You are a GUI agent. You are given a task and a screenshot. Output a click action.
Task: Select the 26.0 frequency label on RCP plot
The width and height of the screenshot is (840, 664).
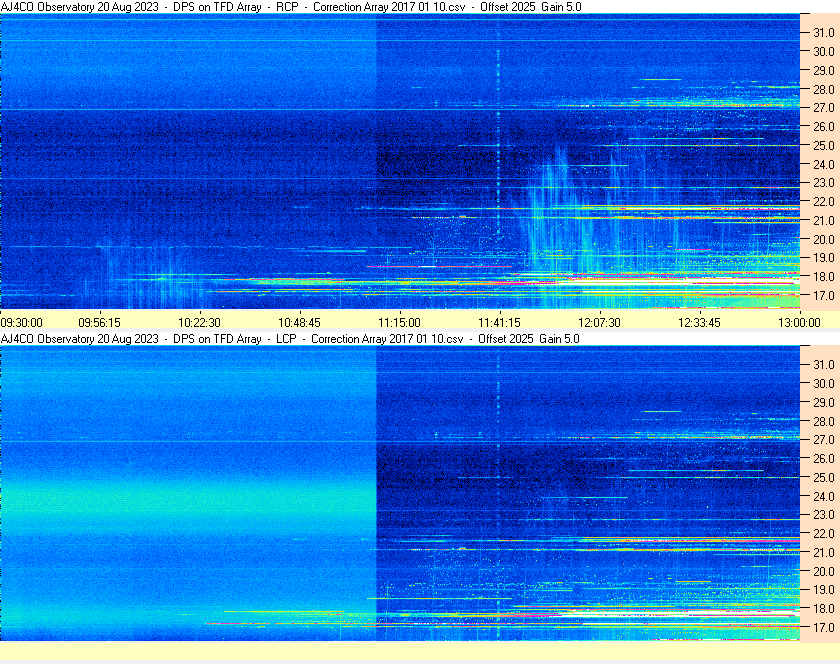(824, 126)
